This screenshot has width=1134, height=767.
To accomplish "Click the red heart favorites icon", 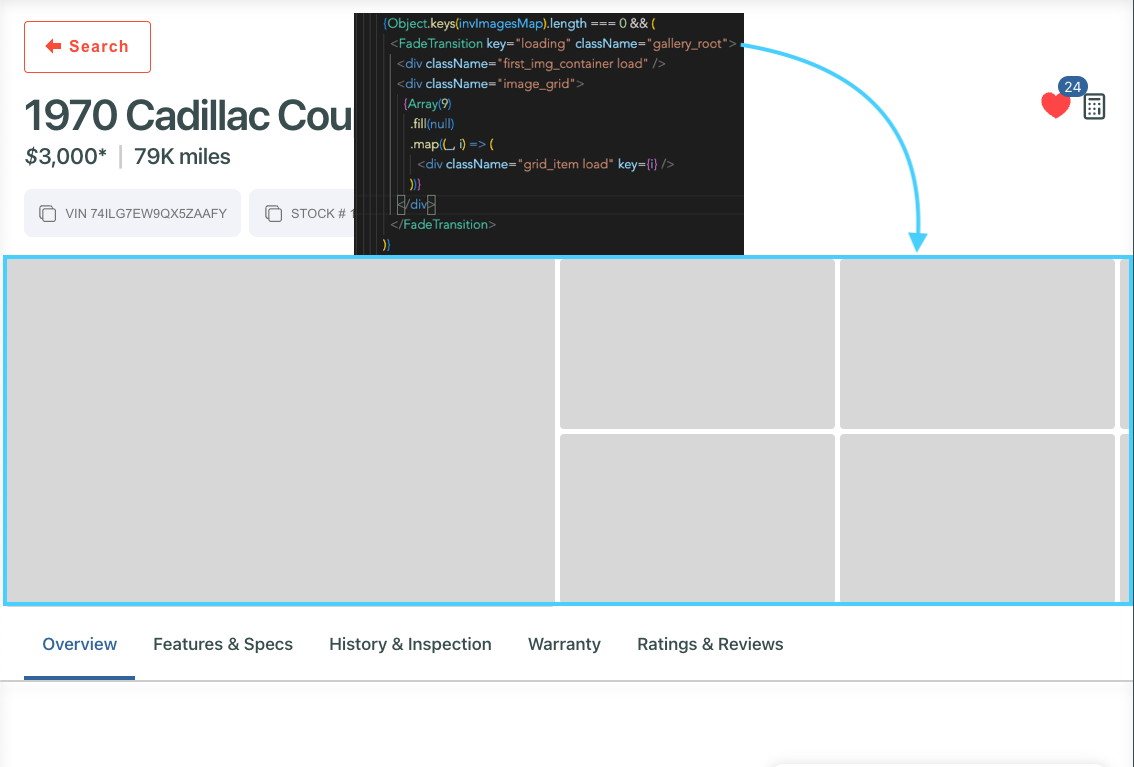I will 1055,104.
